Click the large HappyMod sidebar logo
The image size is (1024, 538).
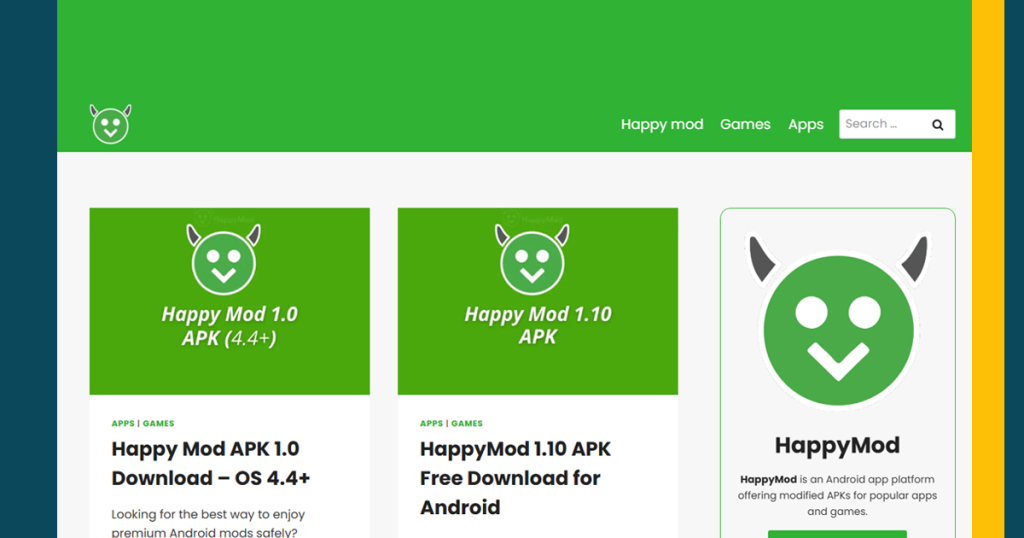(837, 321)
